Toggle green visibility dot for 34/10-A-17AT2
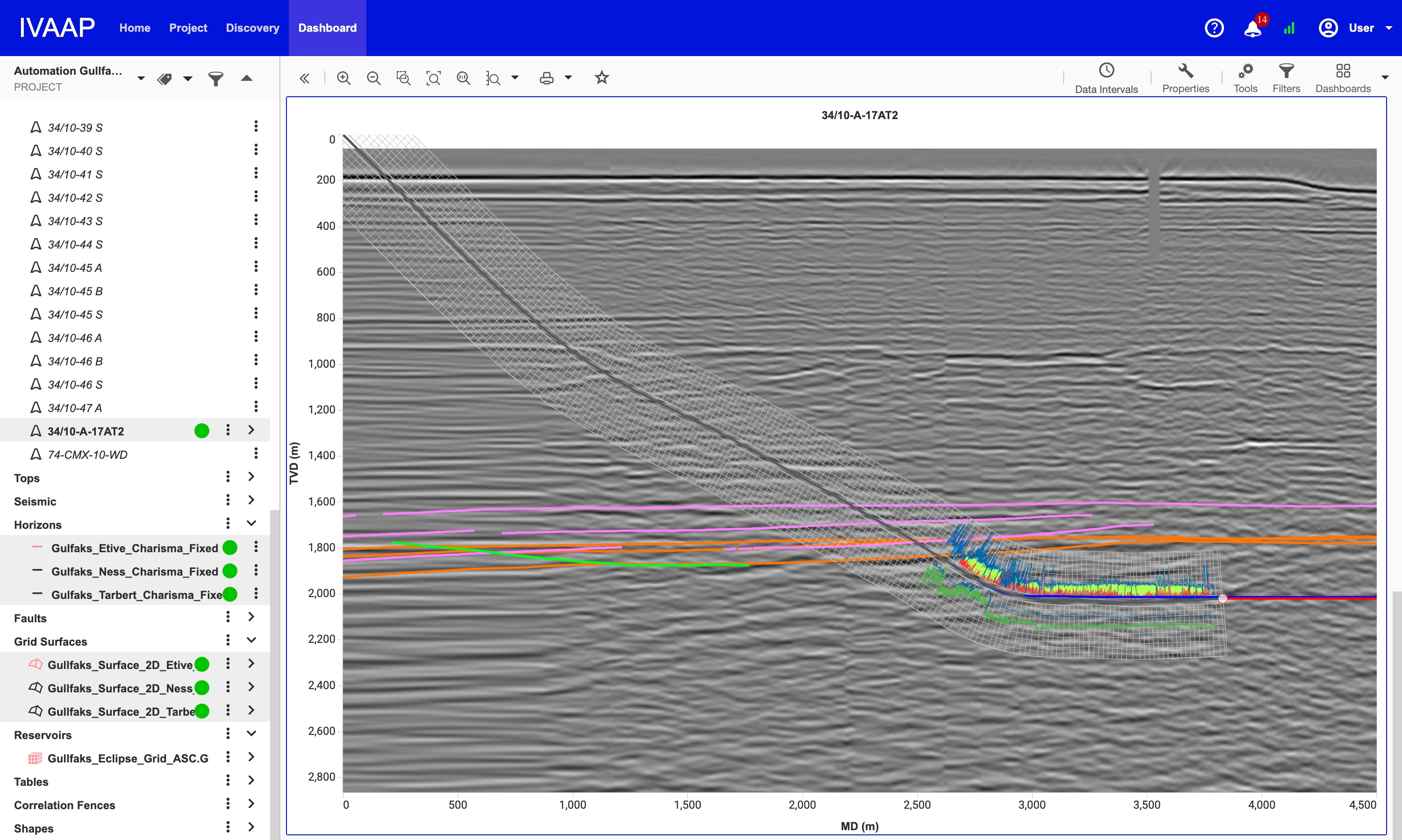 coord(201,431)
